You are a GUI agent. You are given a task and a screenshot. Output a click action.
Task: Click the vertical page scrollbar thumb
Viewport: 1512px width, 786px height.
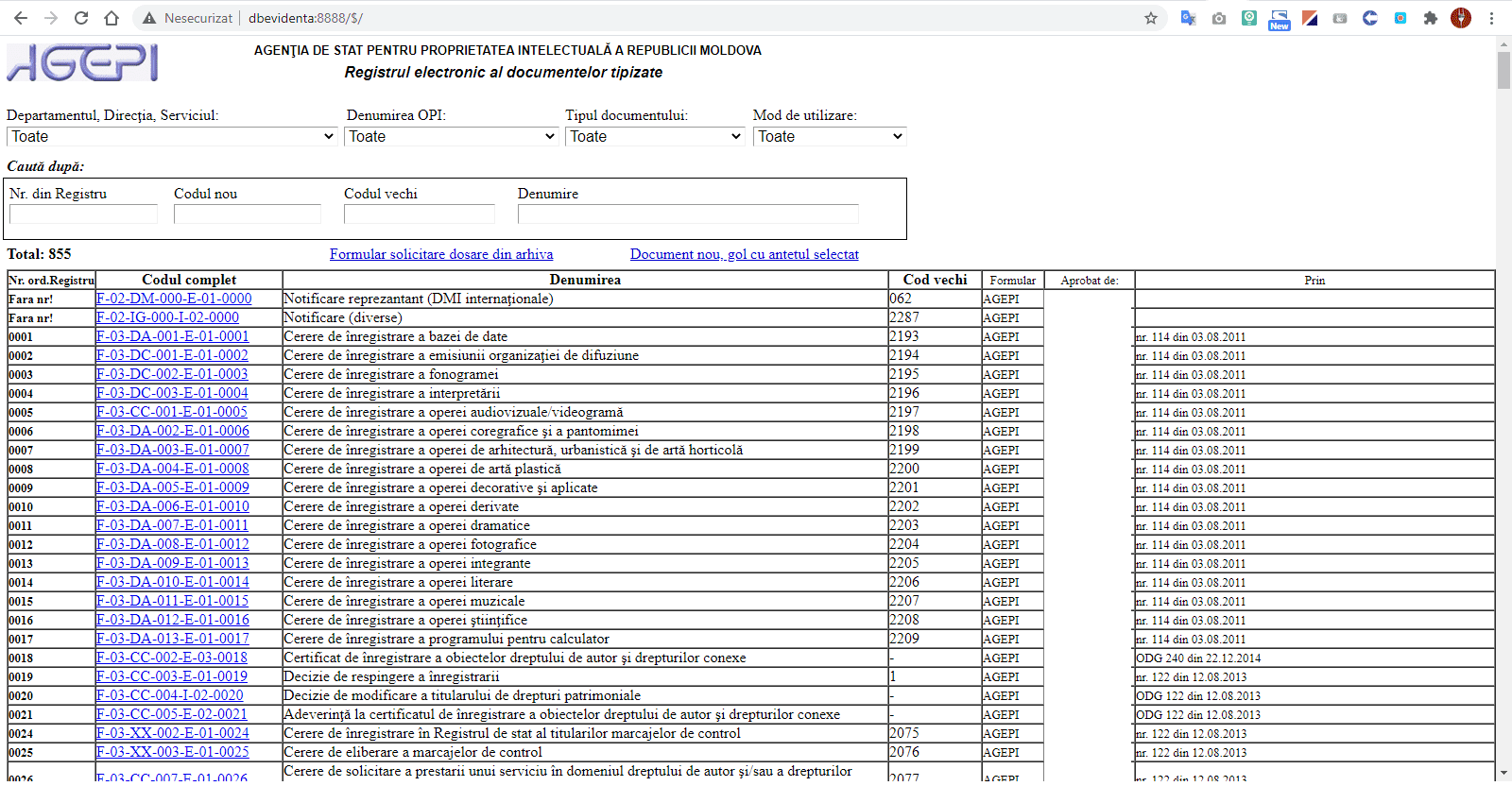[x=1503, y=70]
